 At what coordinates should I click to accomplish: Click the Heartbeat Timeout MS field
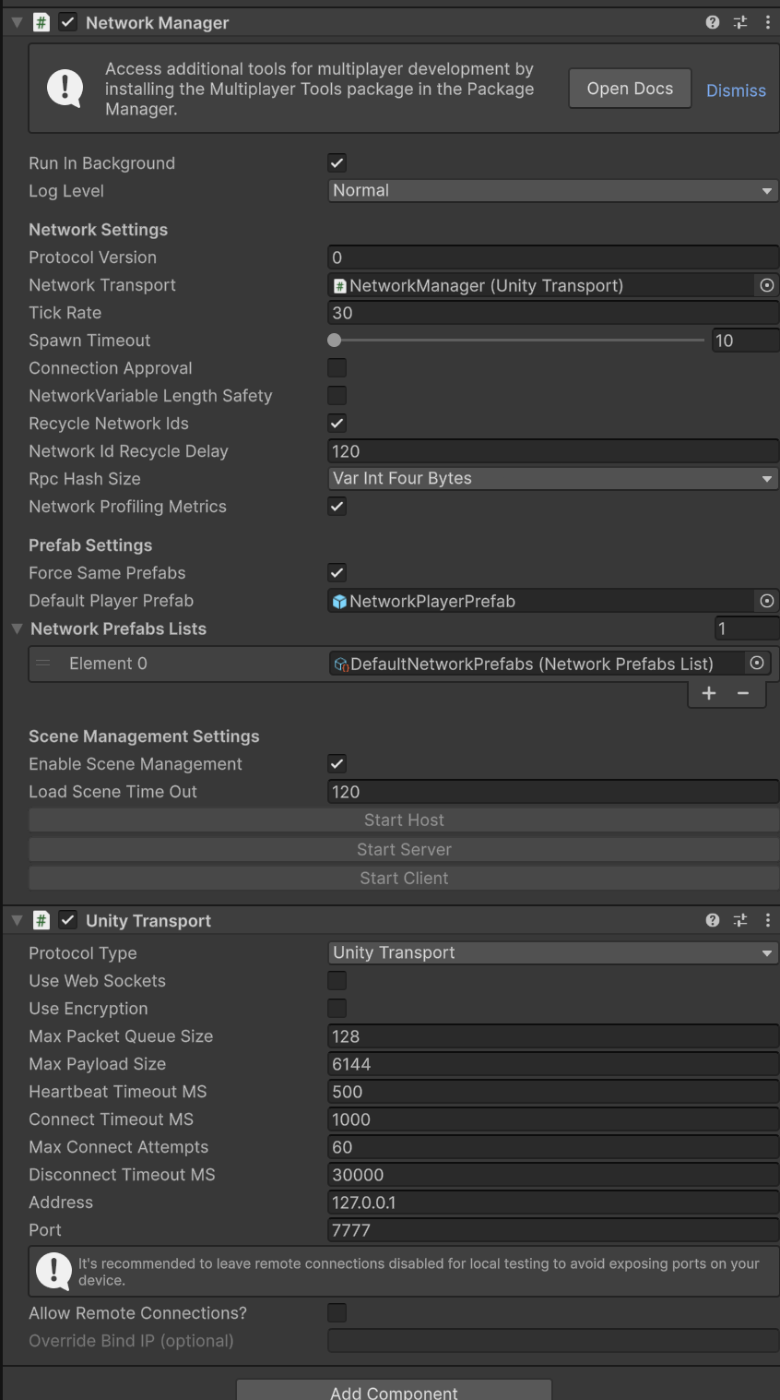(553, 1092)
